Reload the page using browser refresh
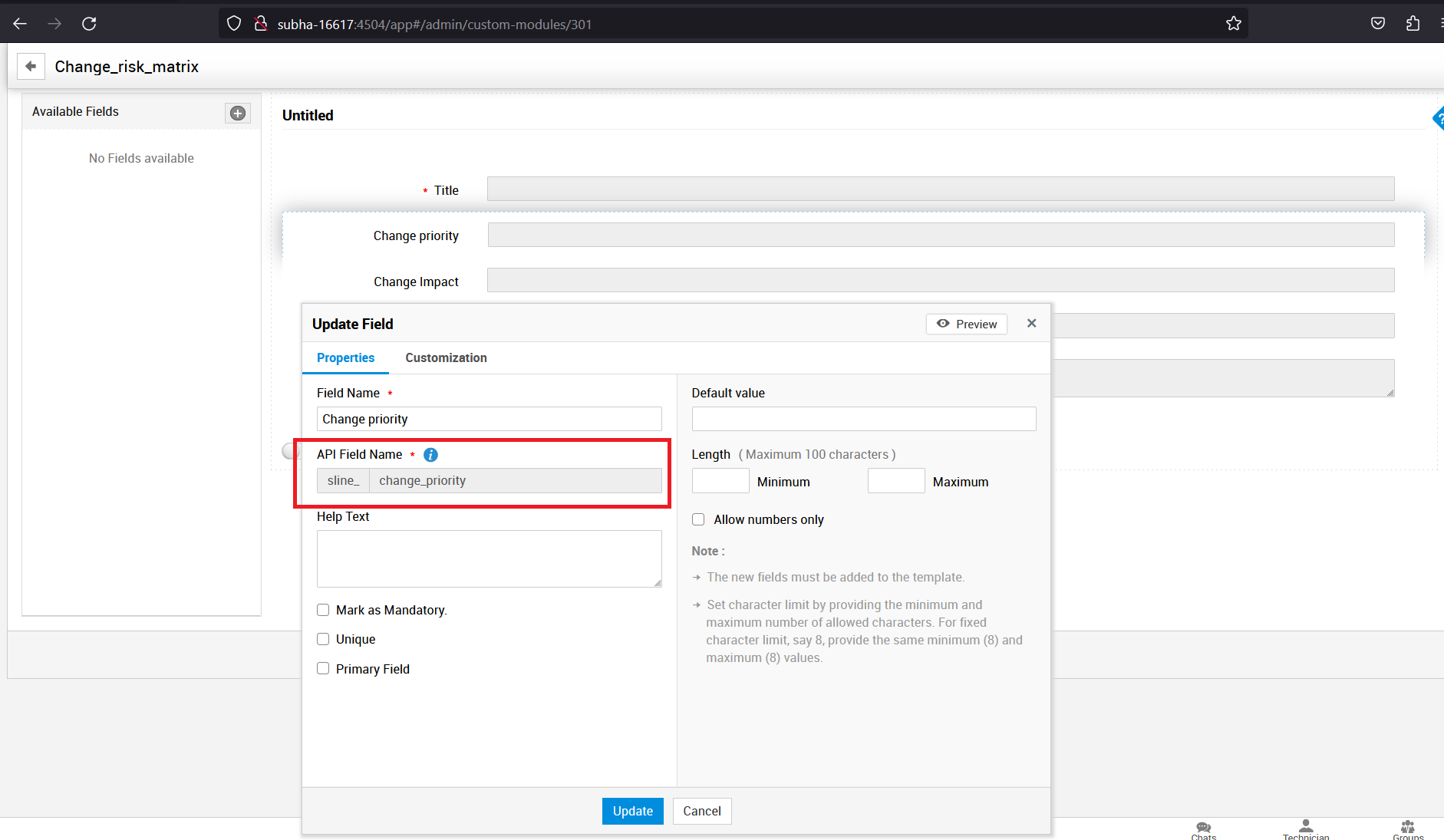1444x840 pixels. point(89,24)
